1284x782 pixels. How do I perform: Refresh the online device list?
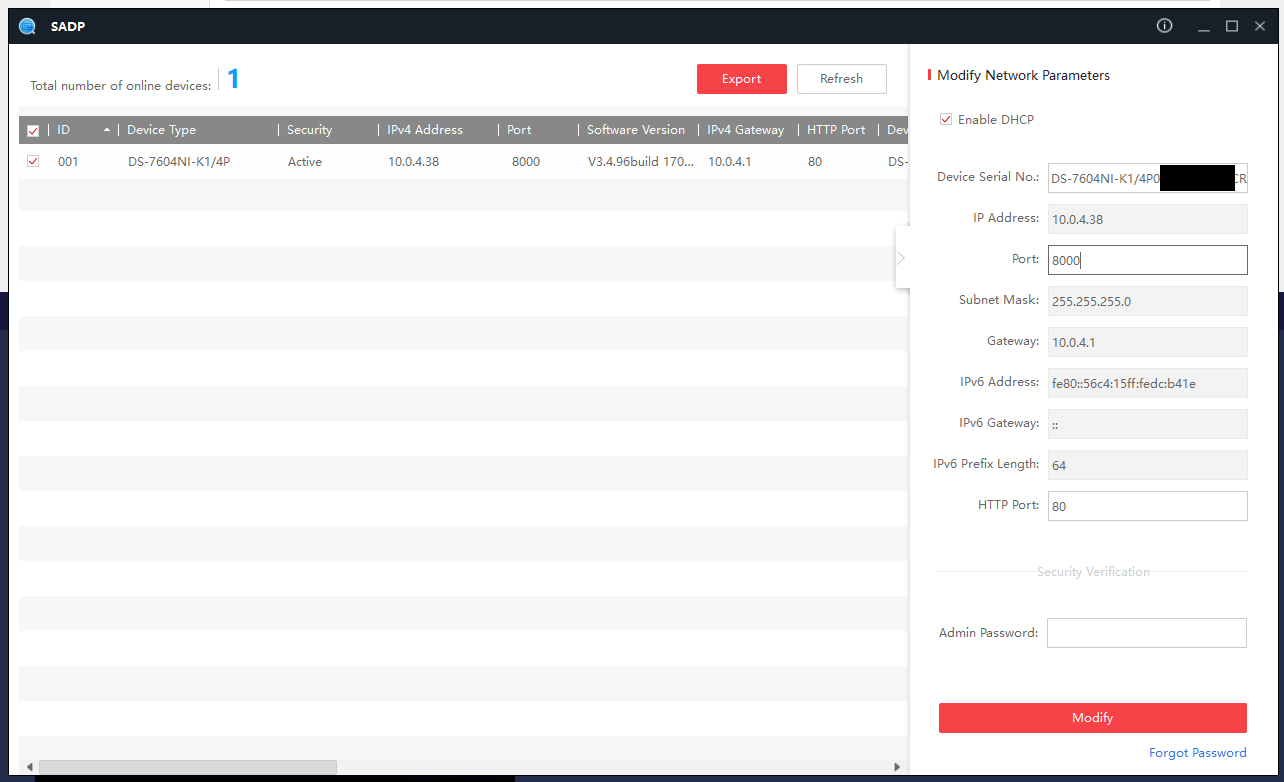pyautogui.click(x=841, y=79)
